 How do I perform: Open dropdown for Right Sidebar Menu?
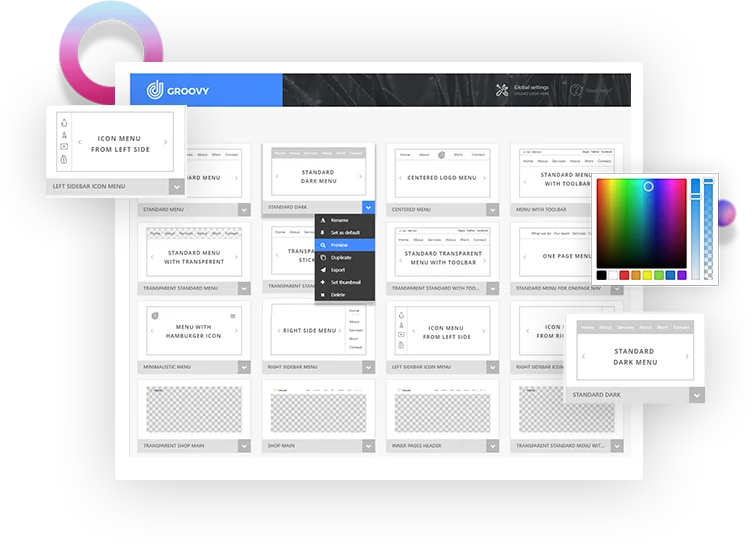368,367
